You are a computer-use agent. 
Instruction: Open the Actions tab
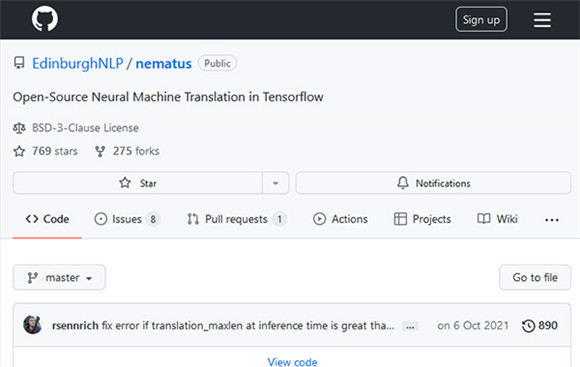tap(340, 219)
